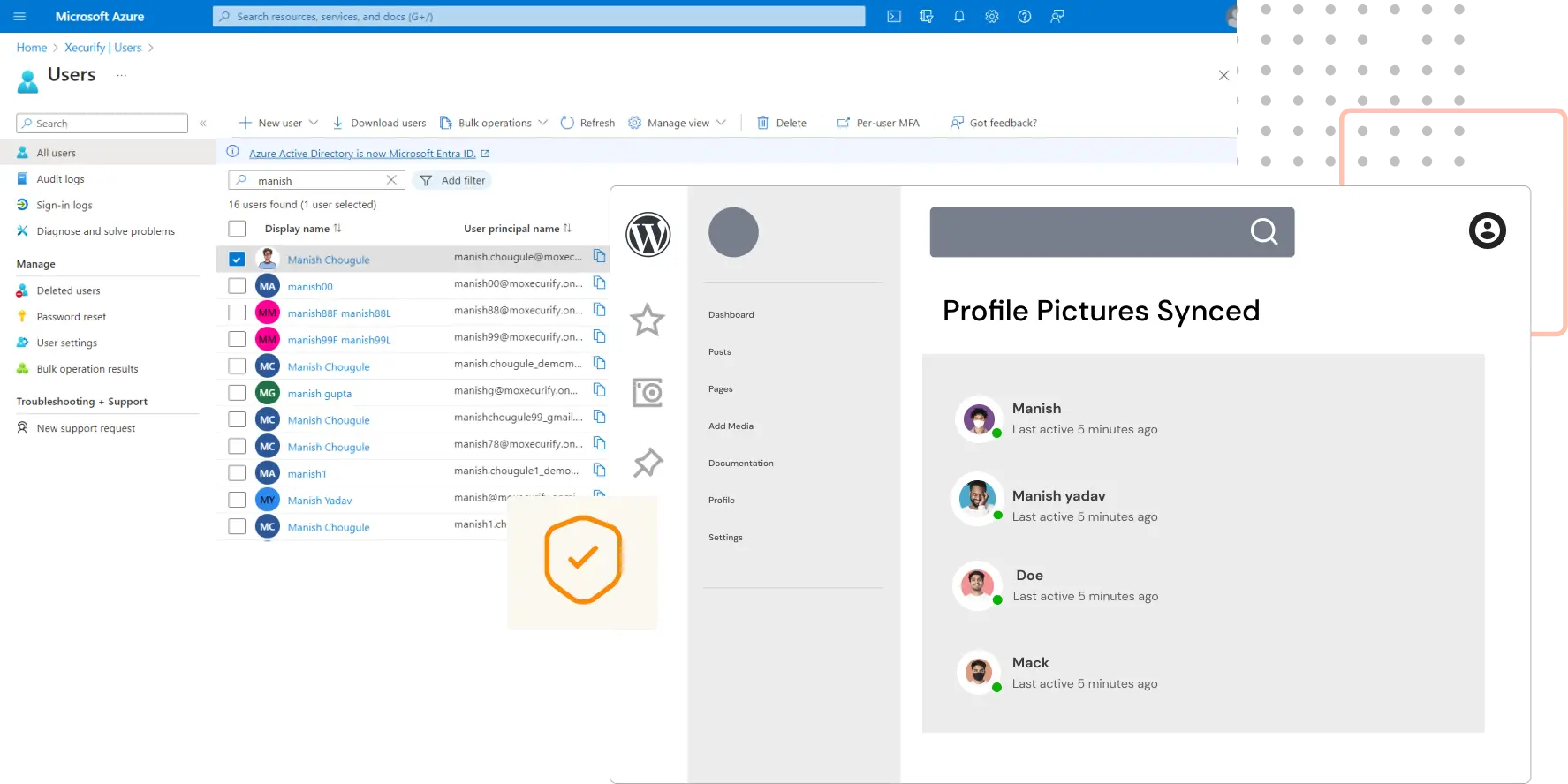Click the Refresh toolbar button
The width and height of the screenshot is (1568, 784).
pos(587,123)
